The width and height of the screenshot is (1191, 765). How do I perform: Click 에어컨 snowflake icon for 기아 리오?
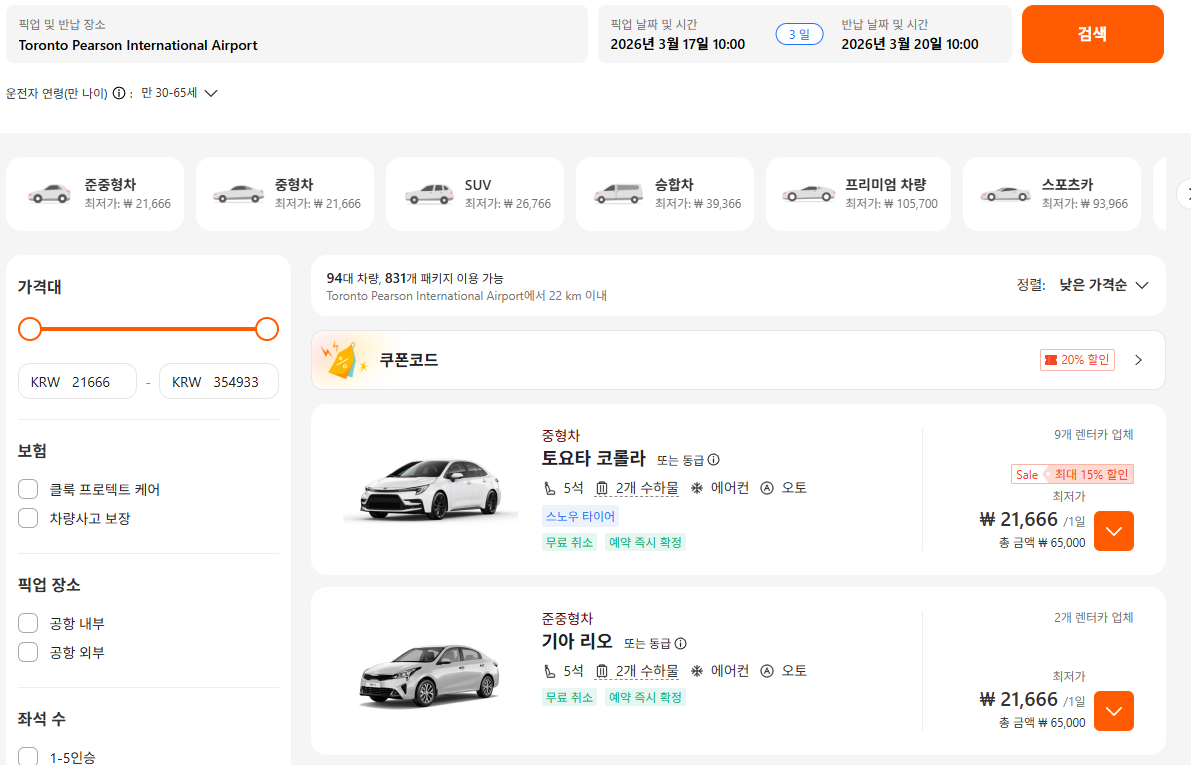pos(697,672)
